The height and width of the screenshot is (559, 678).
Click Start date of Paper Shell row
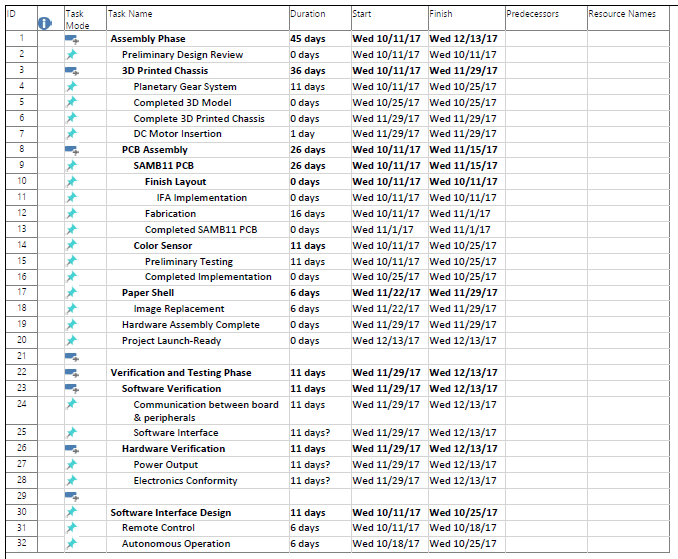pyautogui.click(x=390, y=293)
